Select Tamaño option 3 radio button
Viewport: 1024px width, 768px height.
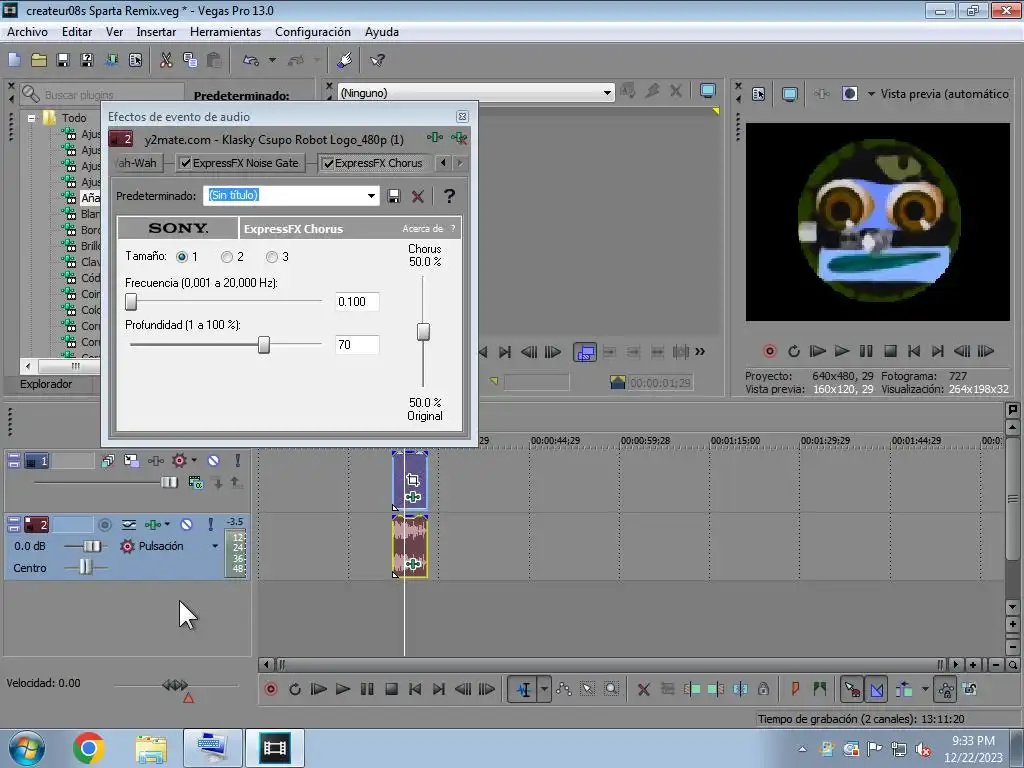point(272,257)
